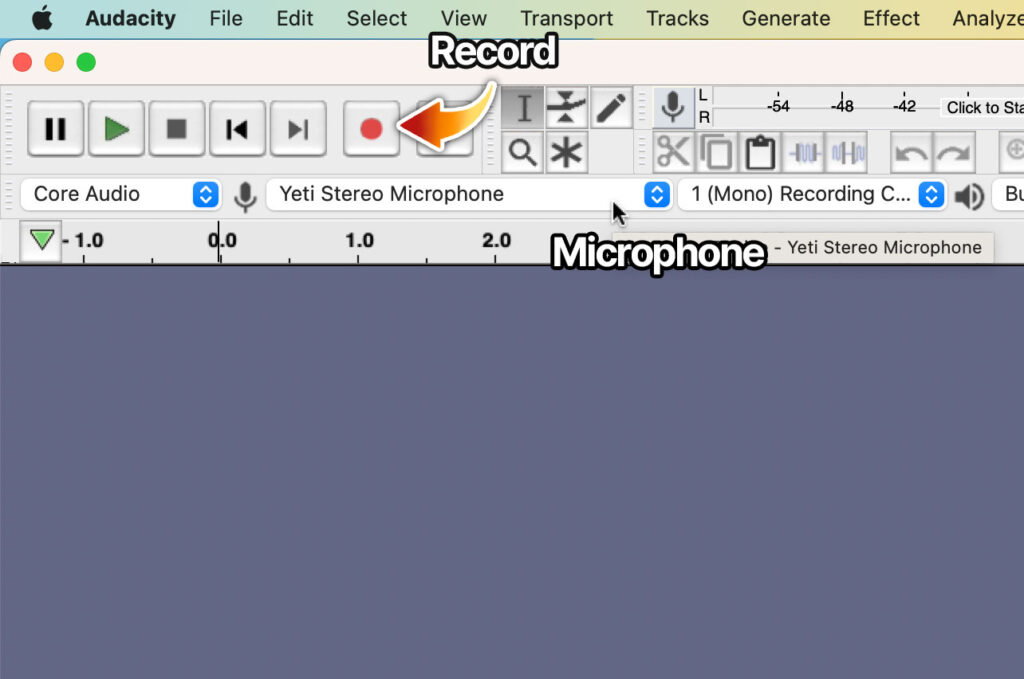Image resolution: width=1024 pixels, height=679 pixels.
Task: Open the 1 (Mono) Recording Channels dropdown
Action: click(x=812, y=194)
